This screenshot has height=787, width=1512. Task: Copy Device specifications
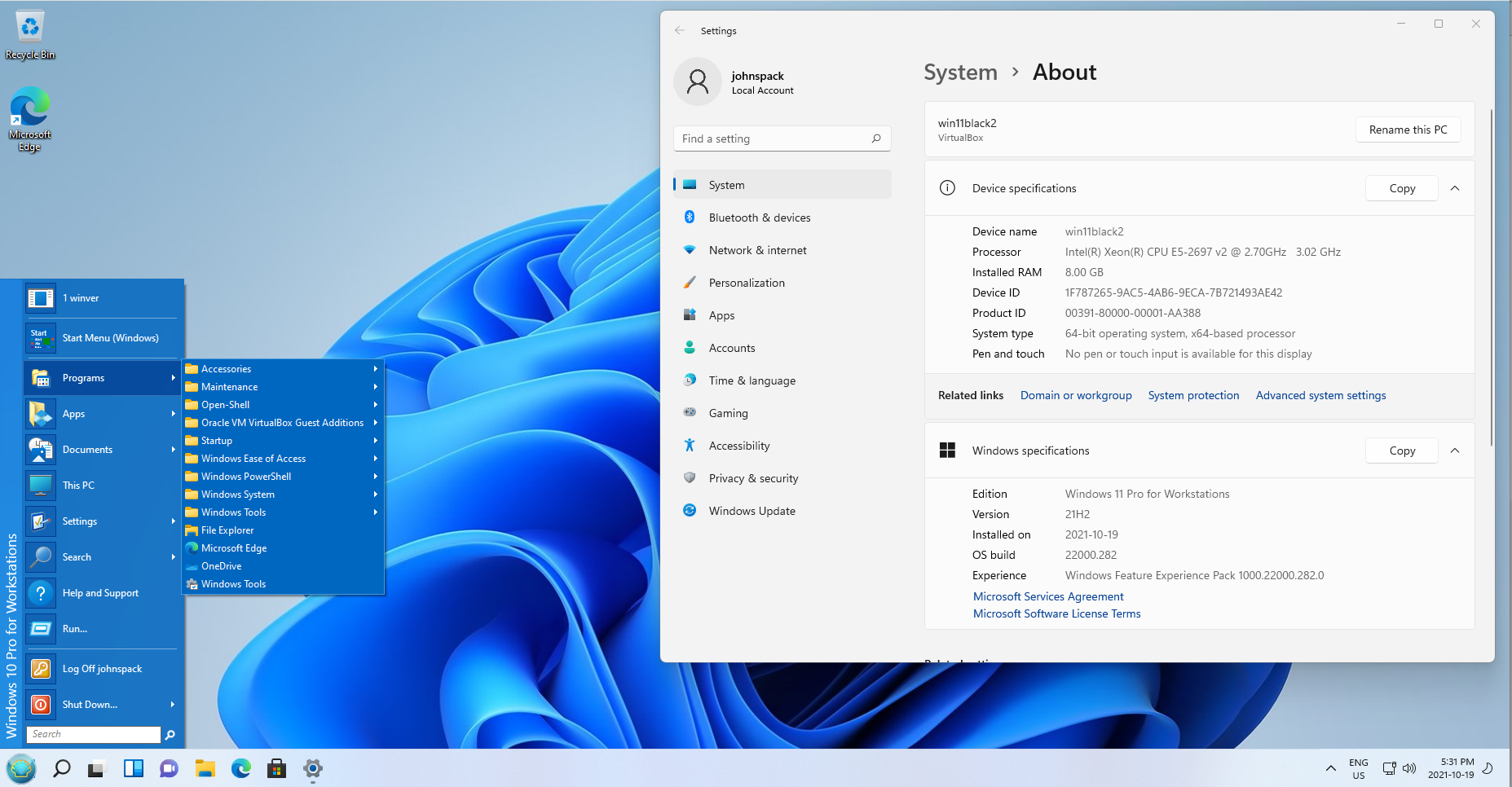click(x=1402, y=188)
